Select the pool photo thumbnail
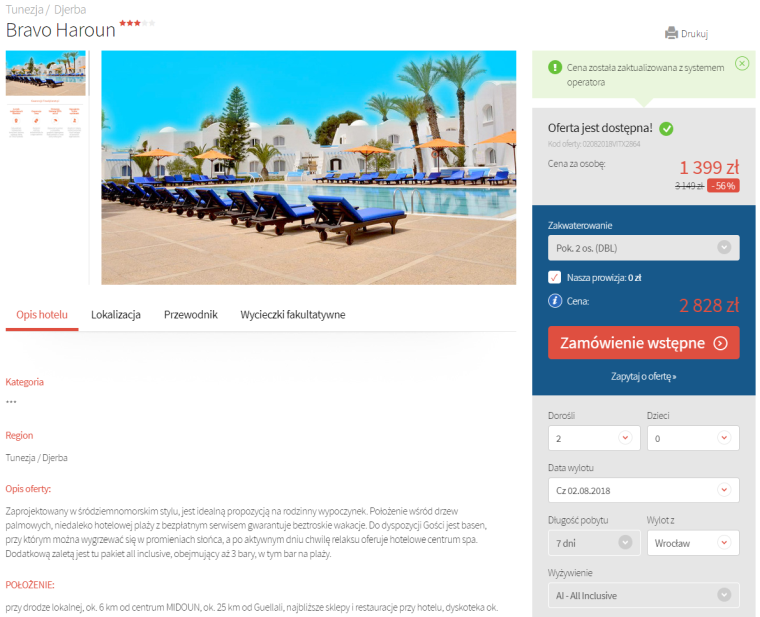 (46, 73)
